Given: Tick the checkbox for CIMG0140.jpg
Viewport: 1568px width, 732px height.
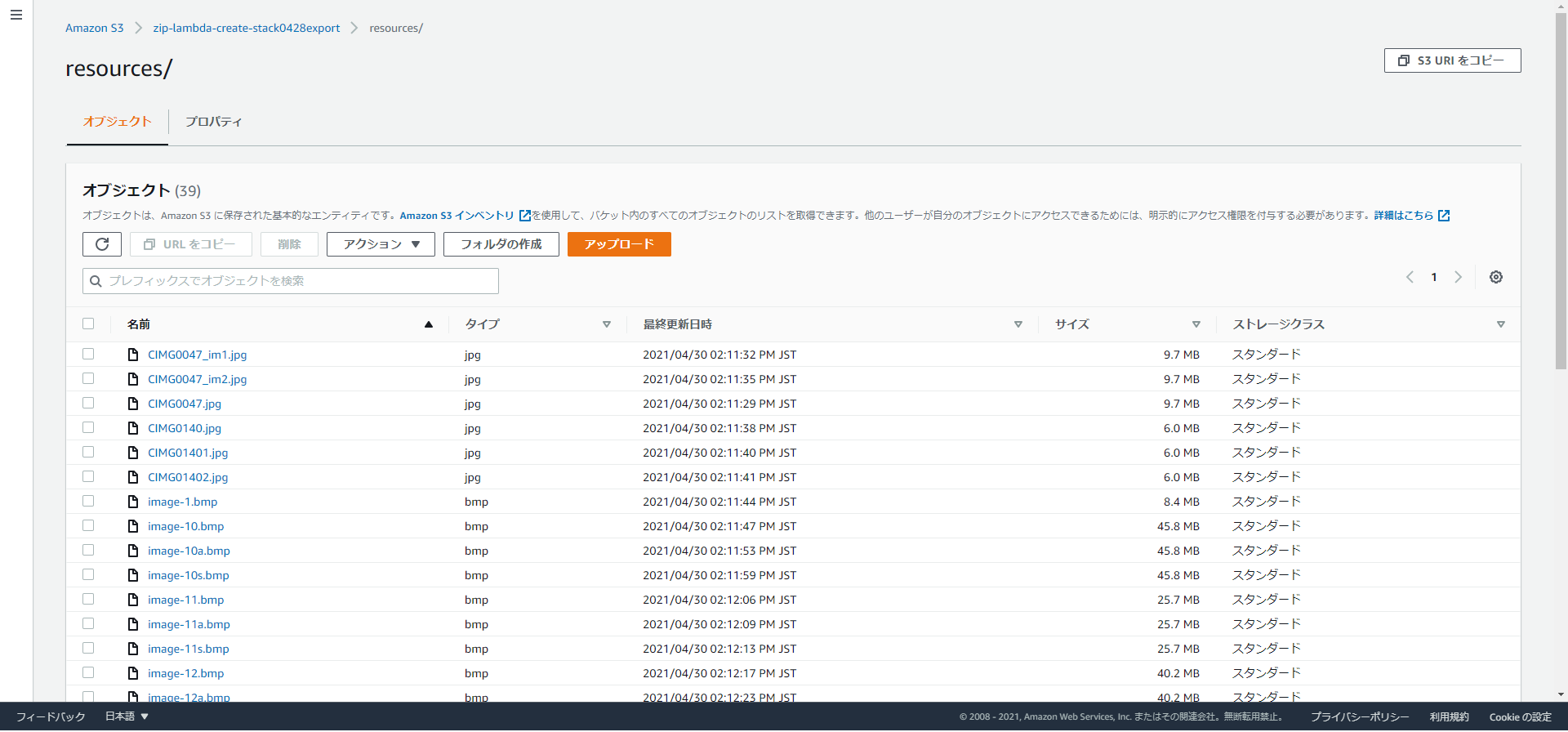Looking at the screenshot, I should point(88,427).
